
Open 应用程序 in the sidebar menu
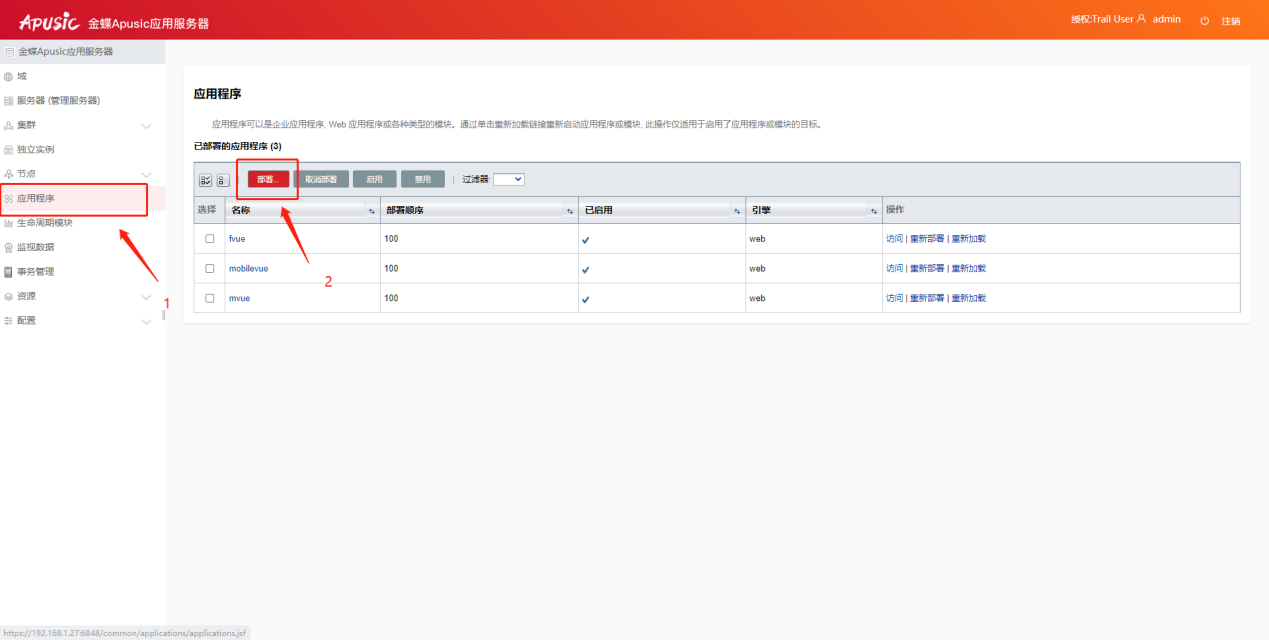(x=36, y=199)
